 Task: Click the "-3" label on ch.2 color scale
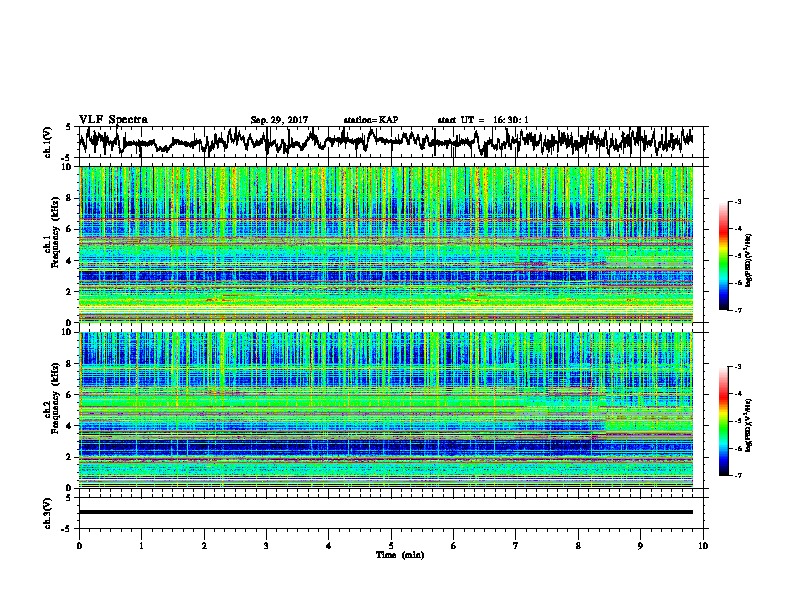click(x=737, y=367)
